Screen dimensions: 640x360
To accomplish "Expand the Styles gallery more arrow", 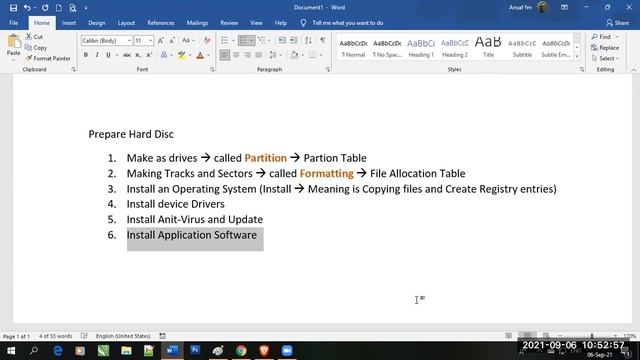I will coord(577,57).
